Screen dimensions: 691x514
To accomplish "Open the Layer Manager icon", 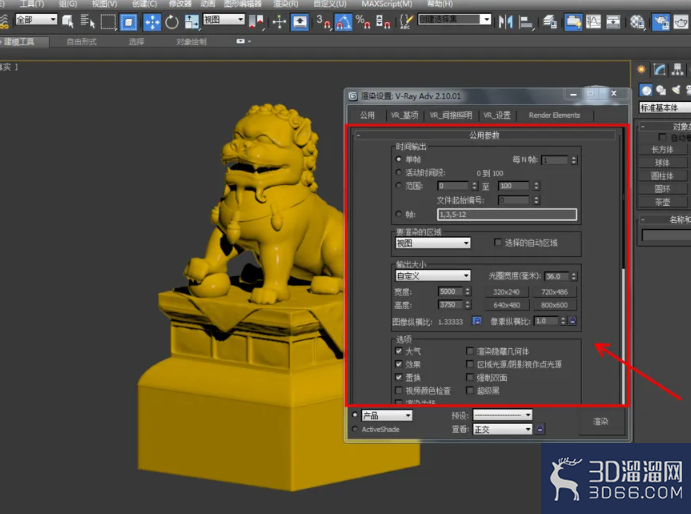I will 550,21.
